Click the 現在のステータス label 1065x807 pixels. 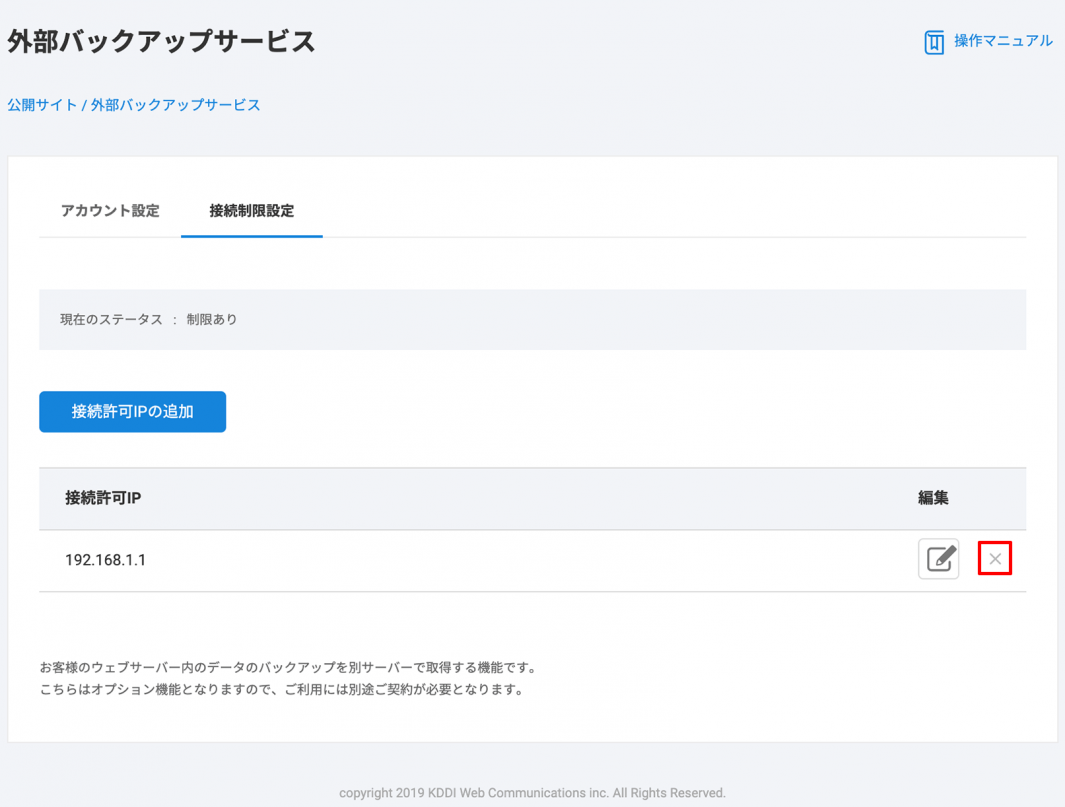tap(111, 320)
